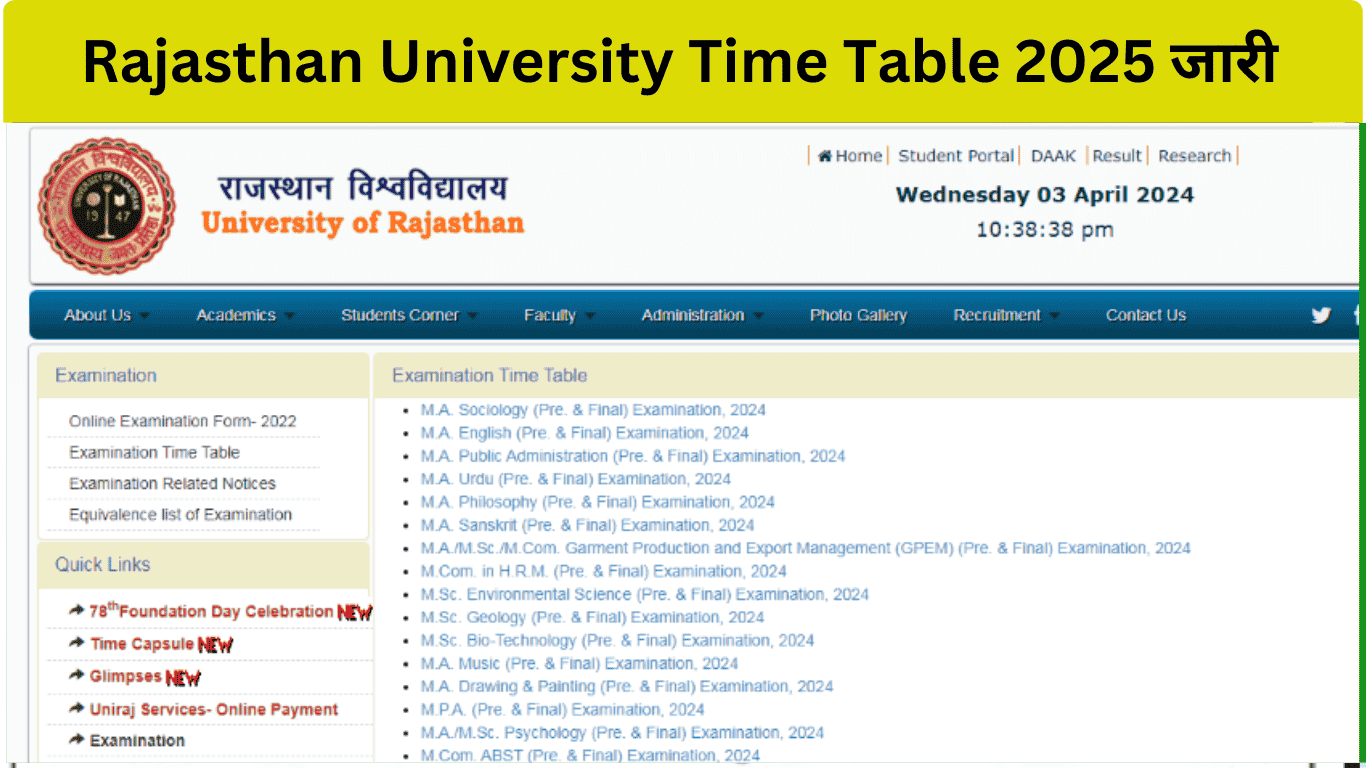1366x768 pixels.
Task: Expand the Recruitment dropdown
Action: tap(998, 315)
